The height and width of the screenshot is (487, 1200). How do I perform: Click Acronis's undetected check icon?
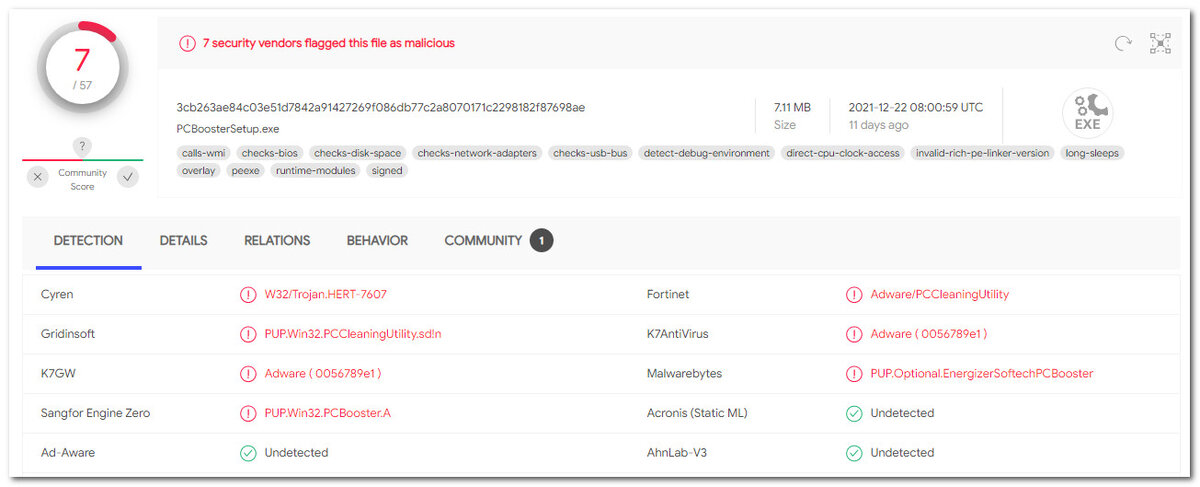click(854, 413)
